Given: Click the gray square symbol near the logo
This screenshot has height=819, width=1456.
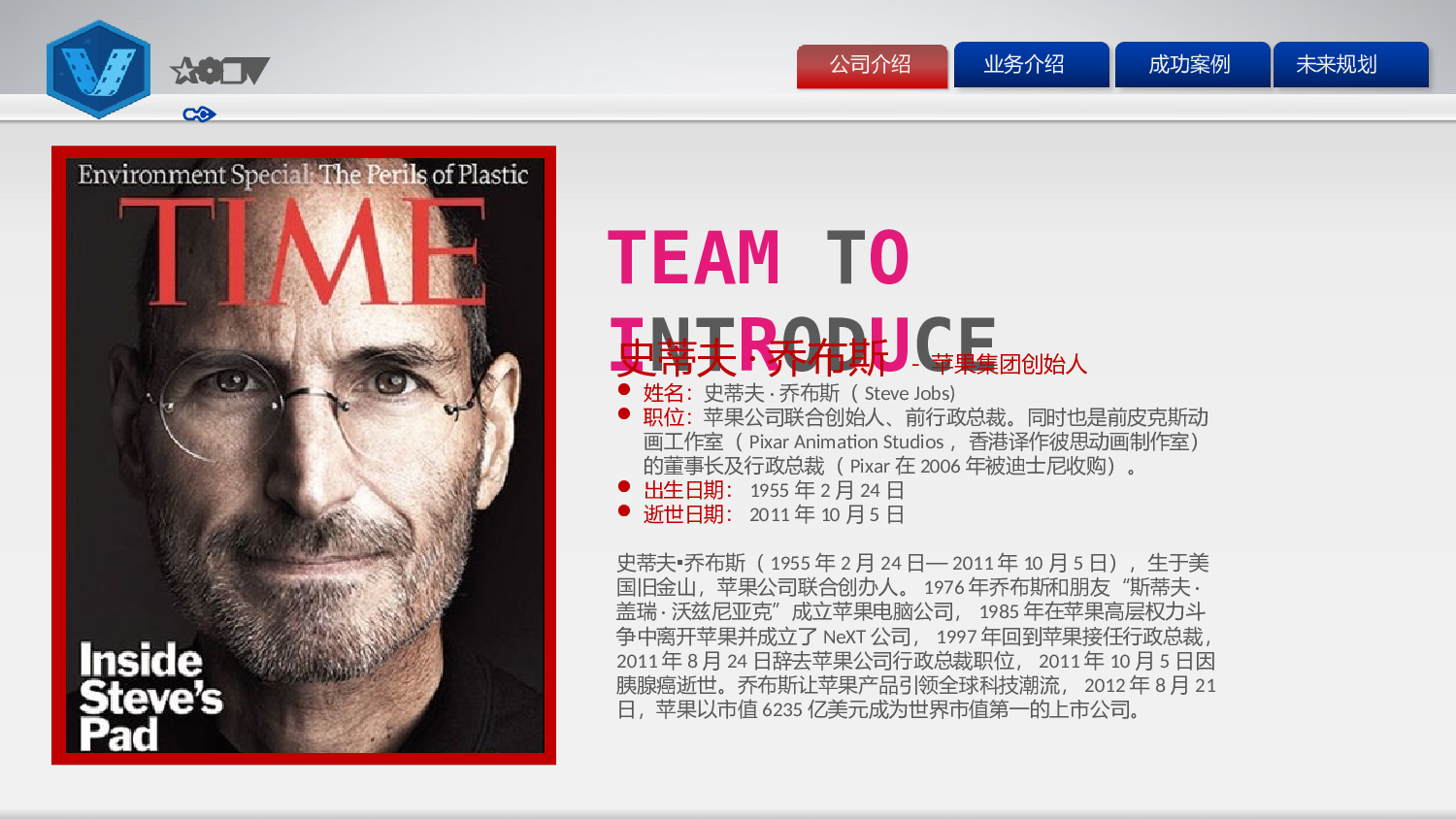Looking at the screenshot, I should point(233,71).
